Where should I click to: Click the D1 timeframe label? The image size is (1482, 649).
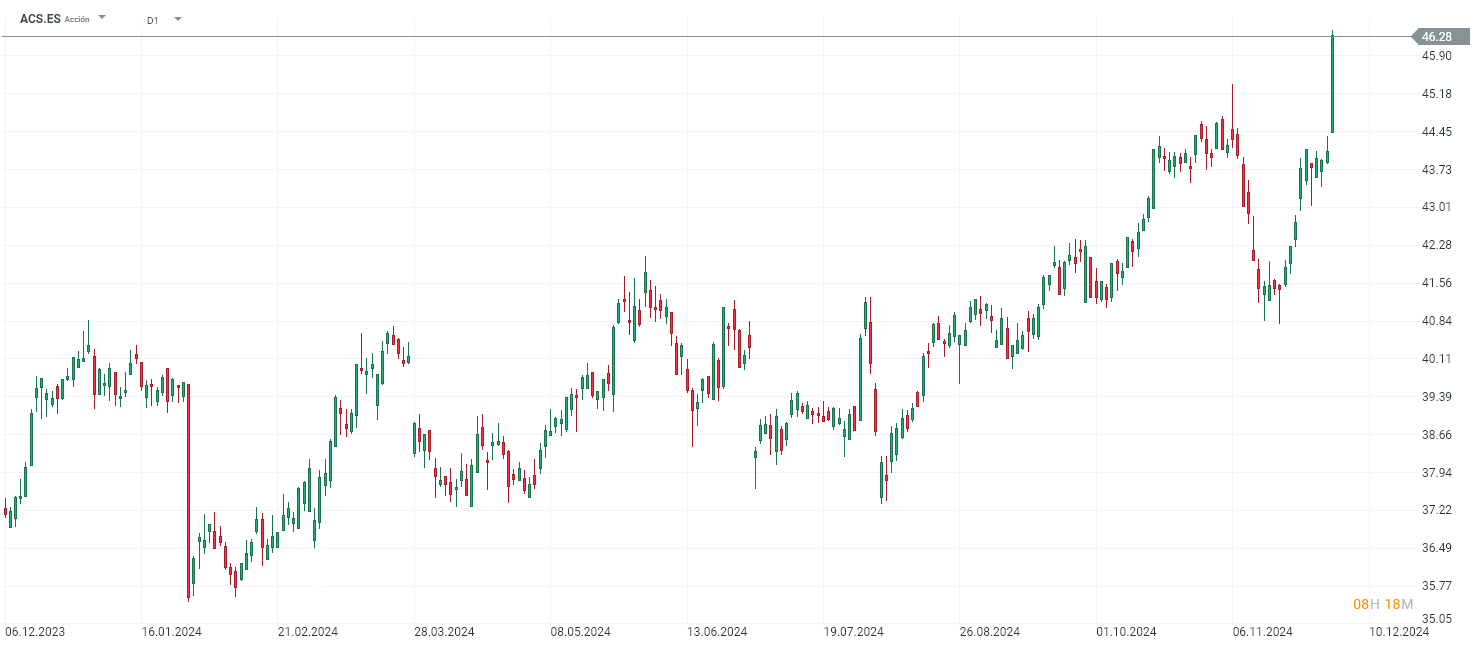(x=152, y=20)
